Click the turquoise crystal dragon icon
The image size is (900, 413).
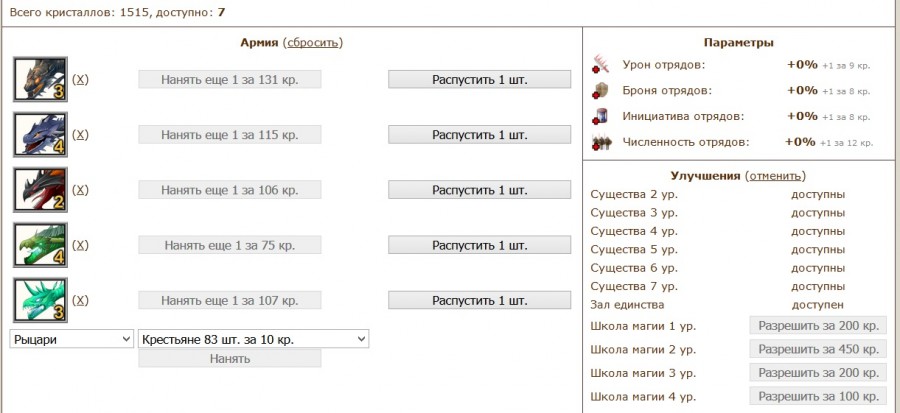[40, 300]
